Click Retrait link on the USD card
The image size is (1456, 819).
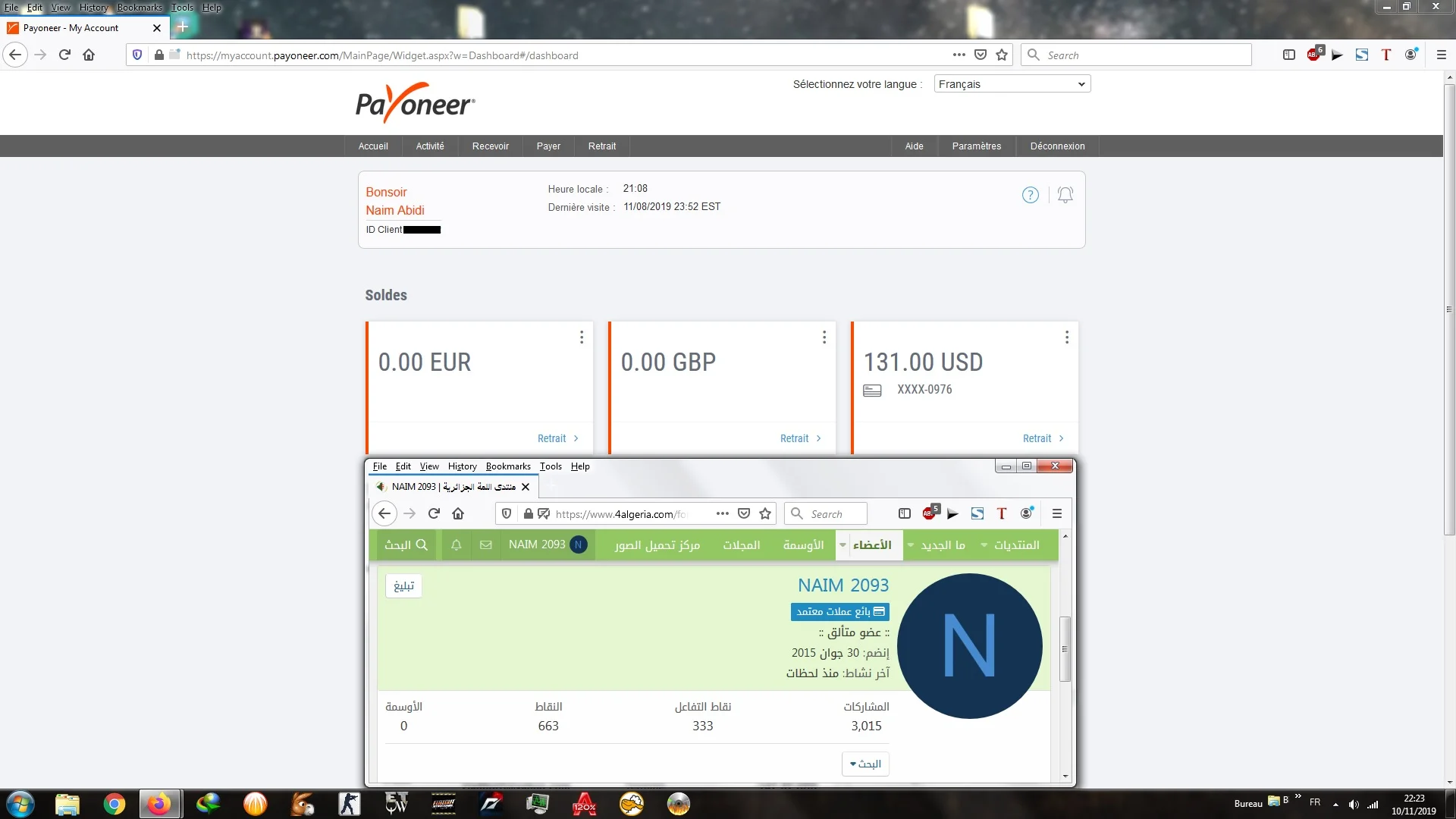1037,438
